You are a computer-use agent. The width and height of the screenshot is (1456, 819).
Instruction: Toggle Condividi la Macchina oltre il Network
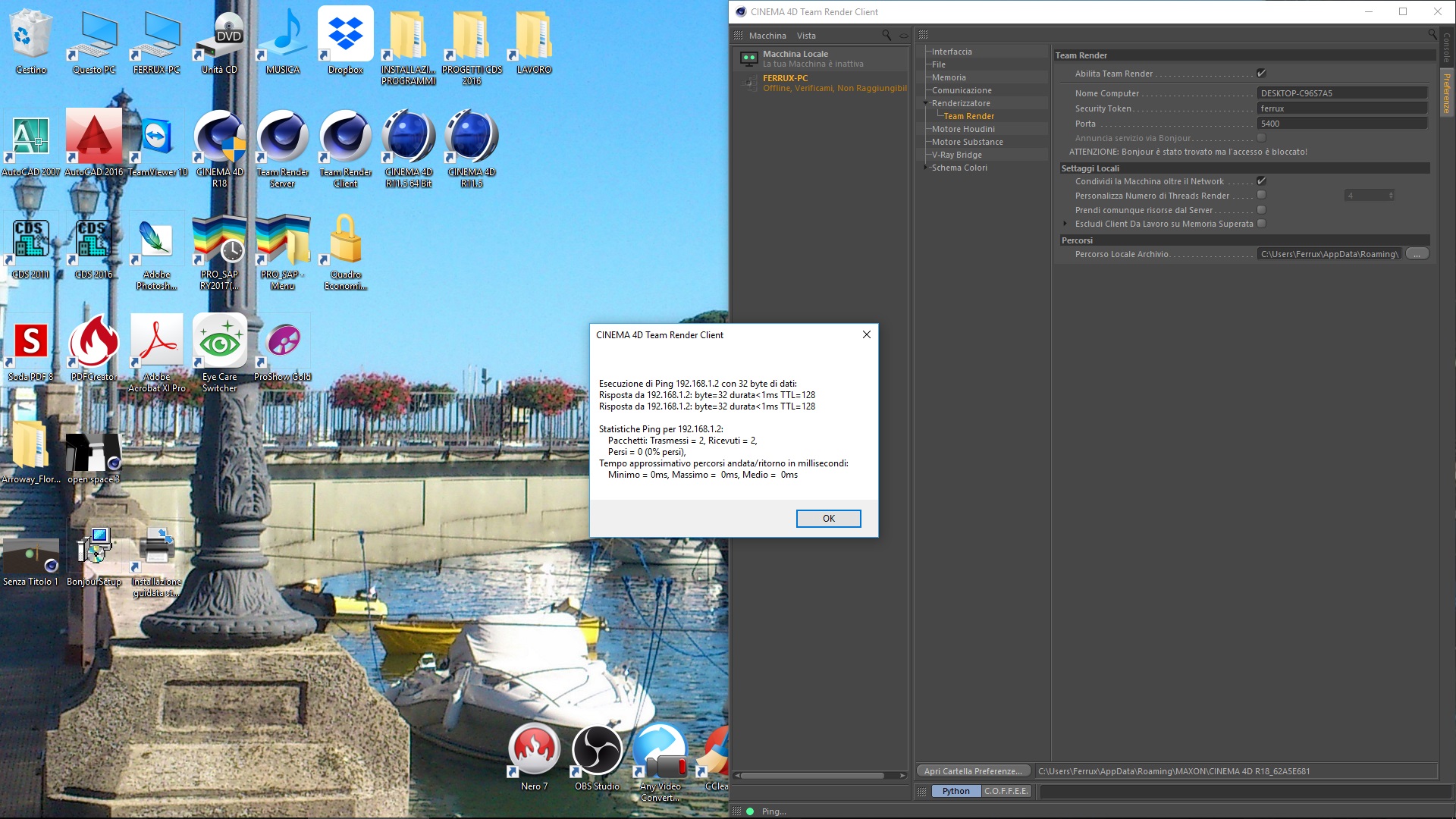pyautogui.click(x=1261, y=181)
